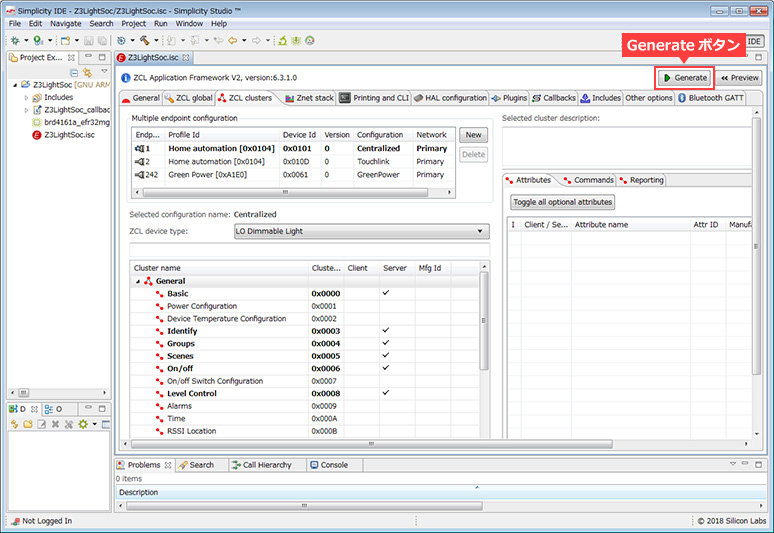Click the New wizard icon in toolbar
This screenshot has height=533, width=774.
65,40
